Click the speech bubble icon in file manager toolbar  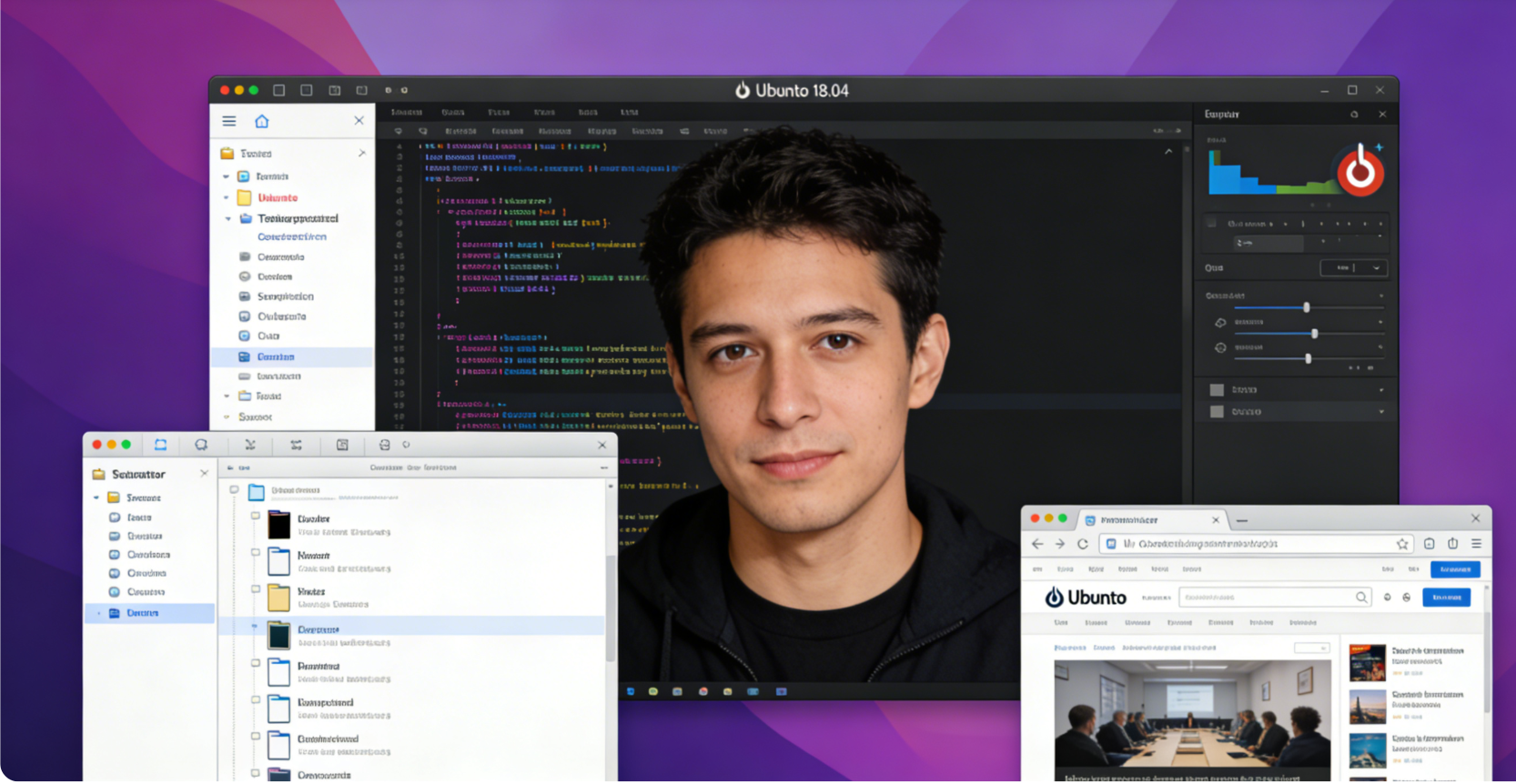[201, 445]
